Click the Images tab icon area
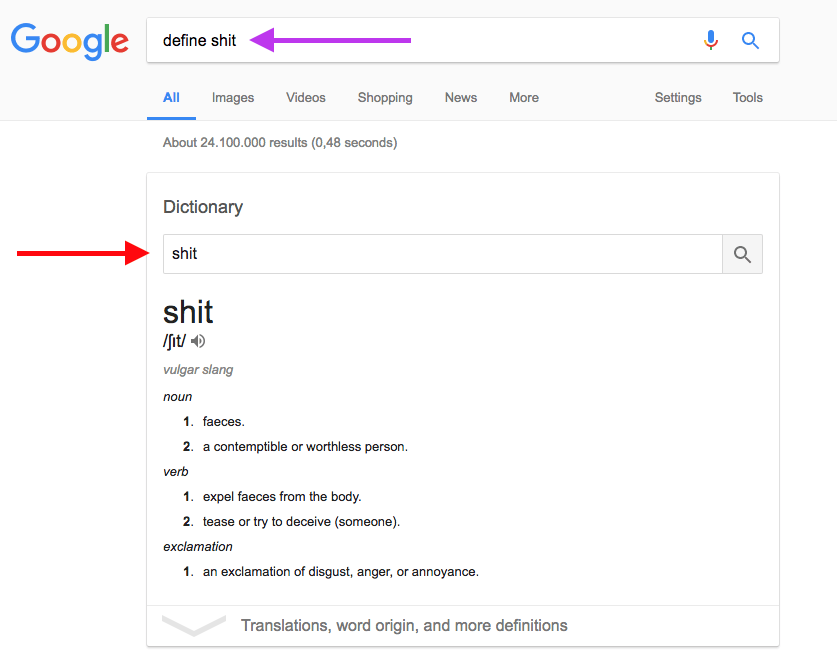837x652 pixels. pyautogui.click(x=232, y=97)
